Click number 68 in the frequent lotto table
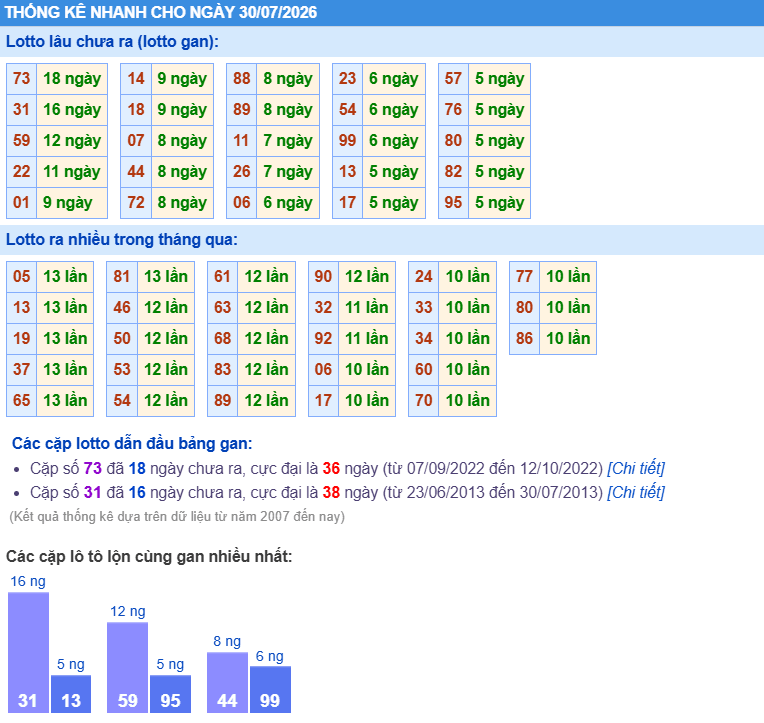The image size is (764, 723). 223,339
